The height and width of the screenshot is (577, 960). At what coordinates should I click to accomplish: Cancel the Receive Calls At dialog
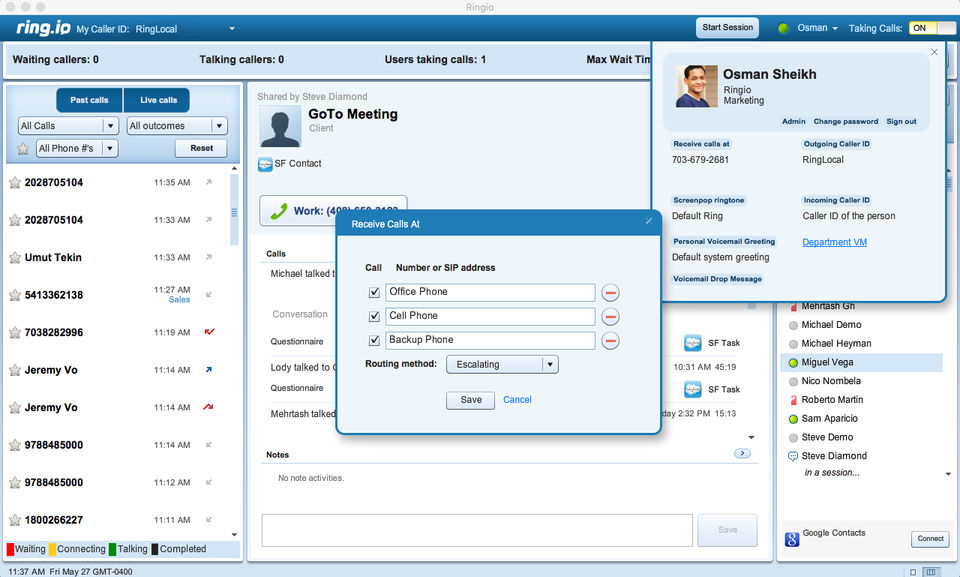pyautogui.click(x=517, y=400)
